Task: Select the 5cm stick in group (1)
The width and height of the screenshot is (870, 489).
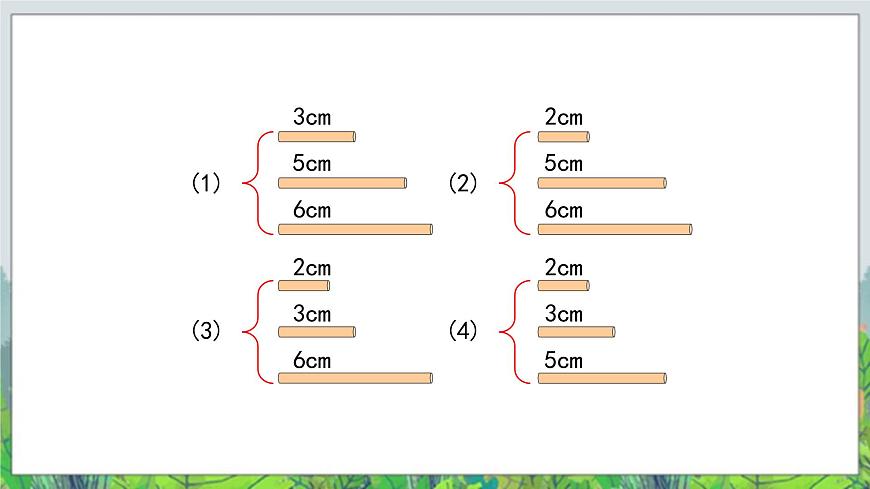Action: pos(342,183)
